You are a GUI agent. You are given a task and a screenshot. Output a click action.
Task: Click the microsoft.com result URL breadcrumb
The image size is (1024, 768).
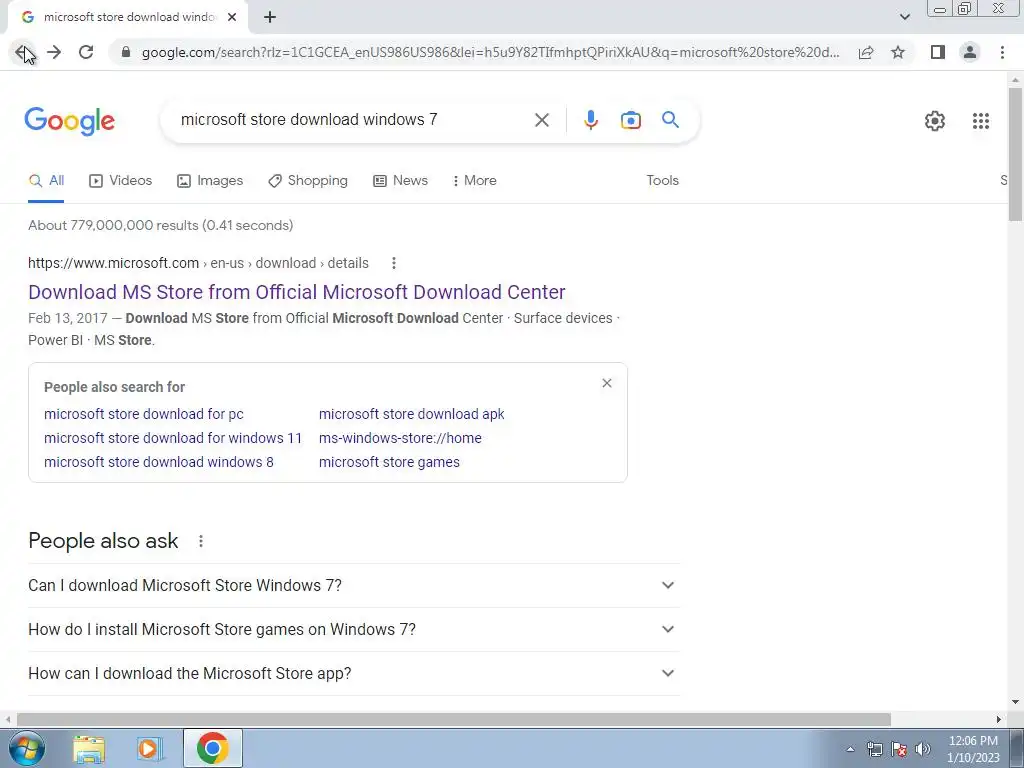click(198, 263)
